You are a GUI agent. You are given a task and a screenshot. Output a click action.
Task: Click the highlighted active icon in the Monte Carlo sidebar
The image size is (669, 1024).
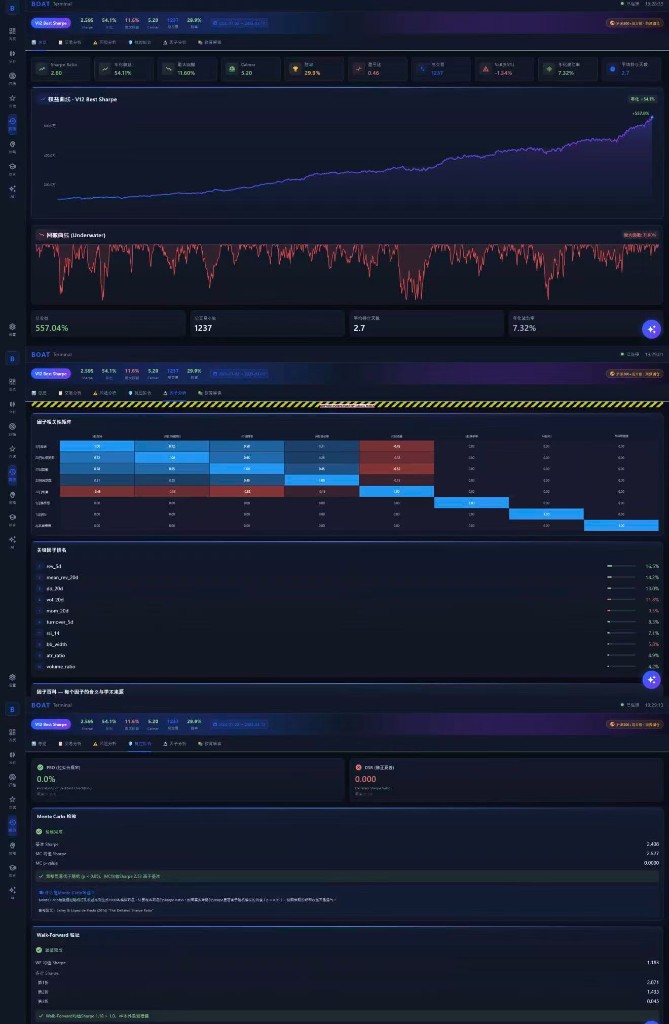click(x=12, y=825)
